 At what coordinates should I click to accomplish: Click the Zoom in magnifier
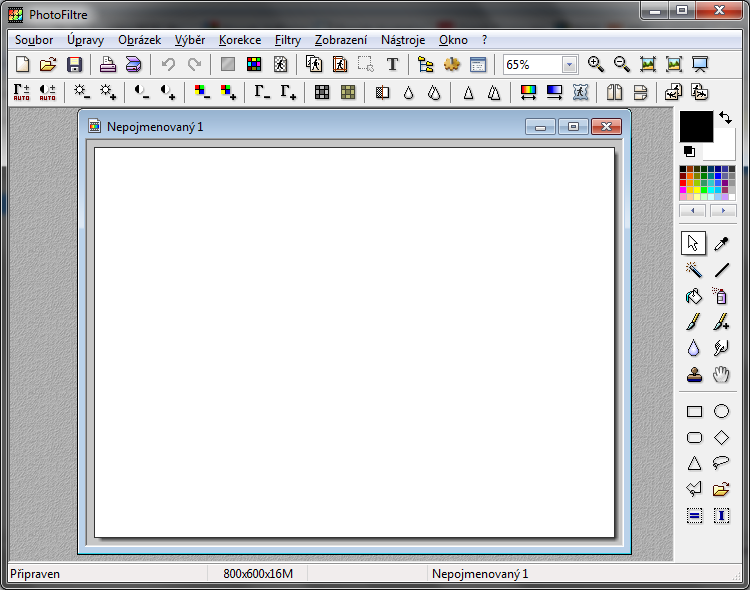point(596,64)
